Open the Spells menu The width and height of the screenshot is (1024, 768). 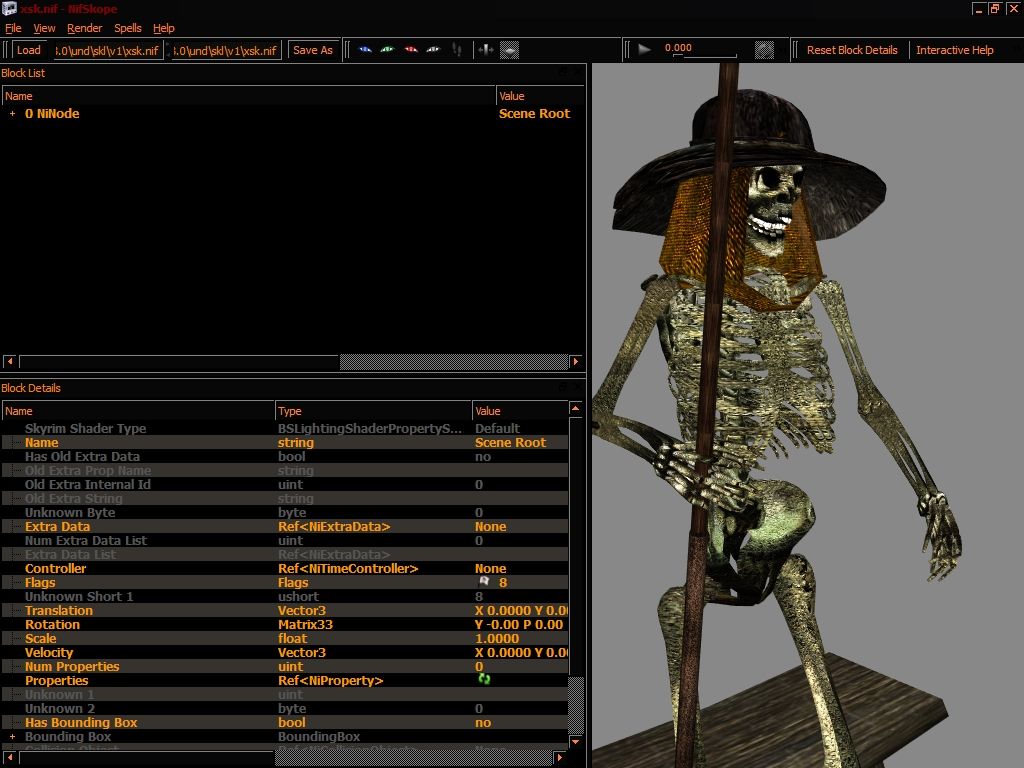(x=127, y=28)
